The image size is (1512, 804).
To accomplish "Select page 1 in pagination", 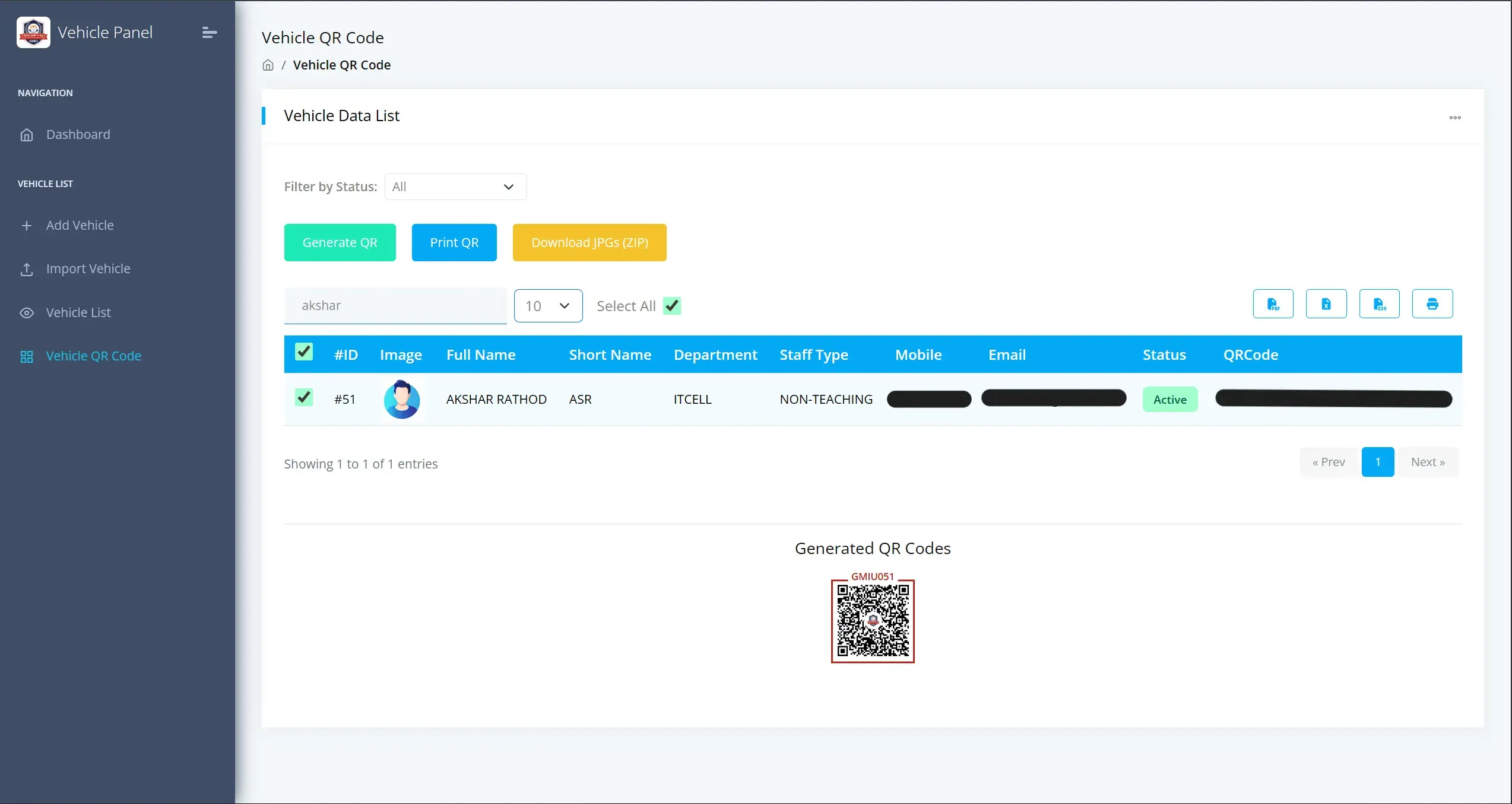I will pos(1378,462).
